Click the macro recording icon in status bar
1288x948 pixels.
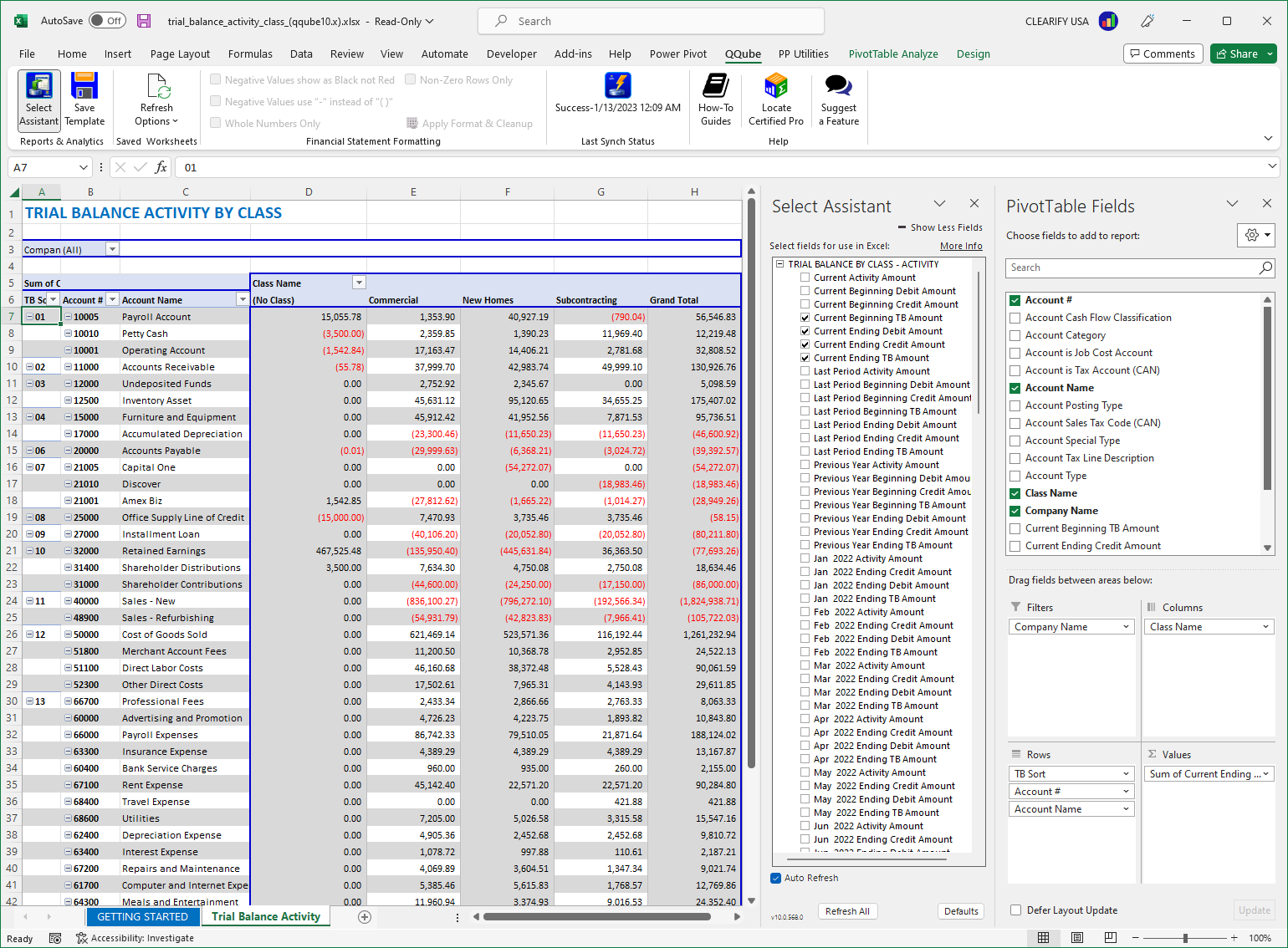(55, 938)
